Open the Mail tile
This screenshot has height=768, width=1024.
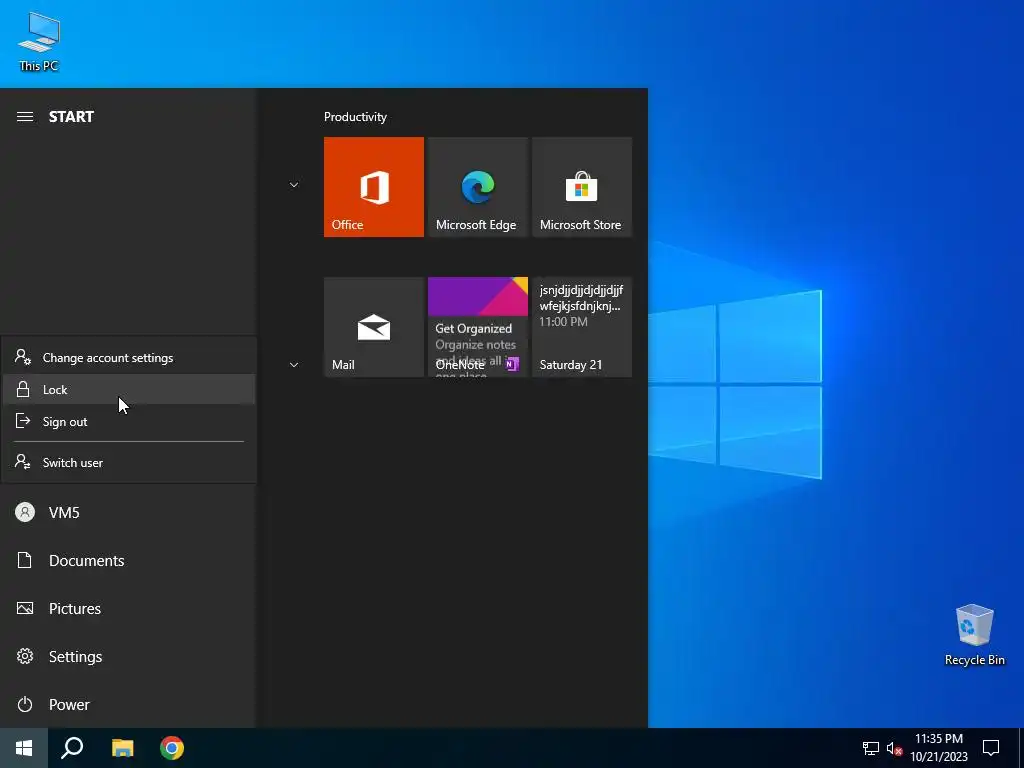(x=374, y=327)
